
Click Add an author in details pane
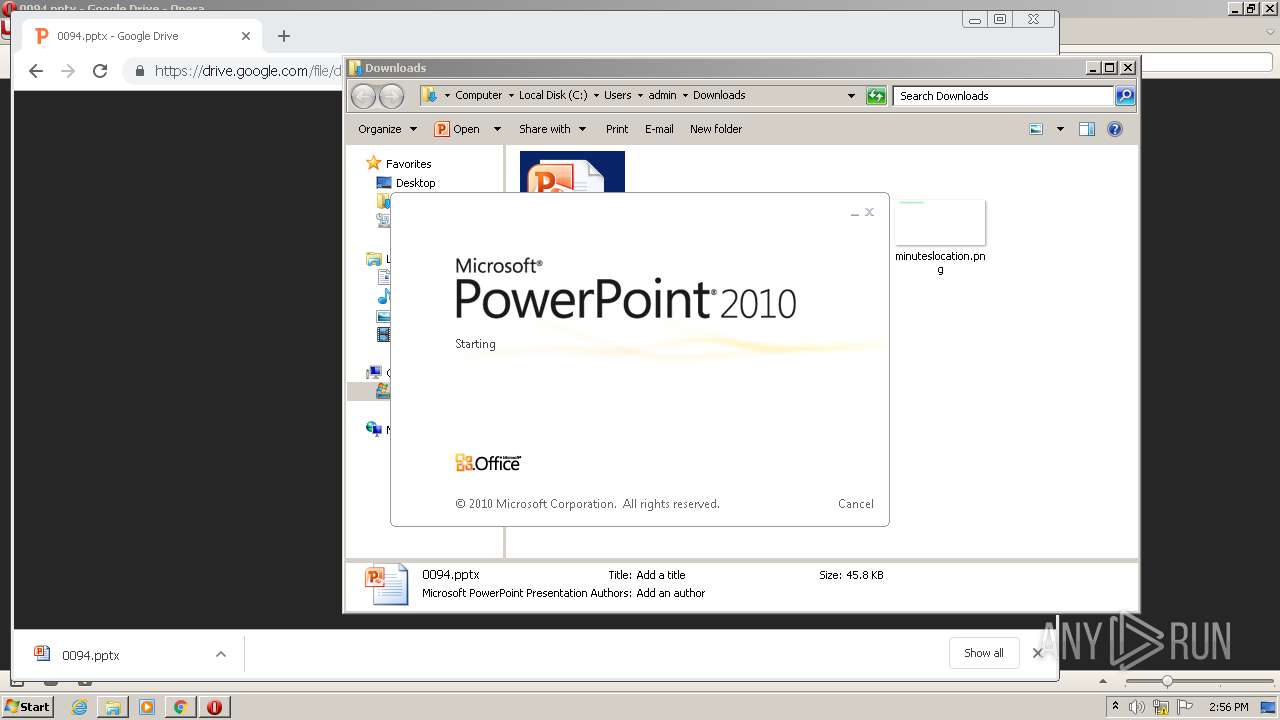tap(671, 593)
